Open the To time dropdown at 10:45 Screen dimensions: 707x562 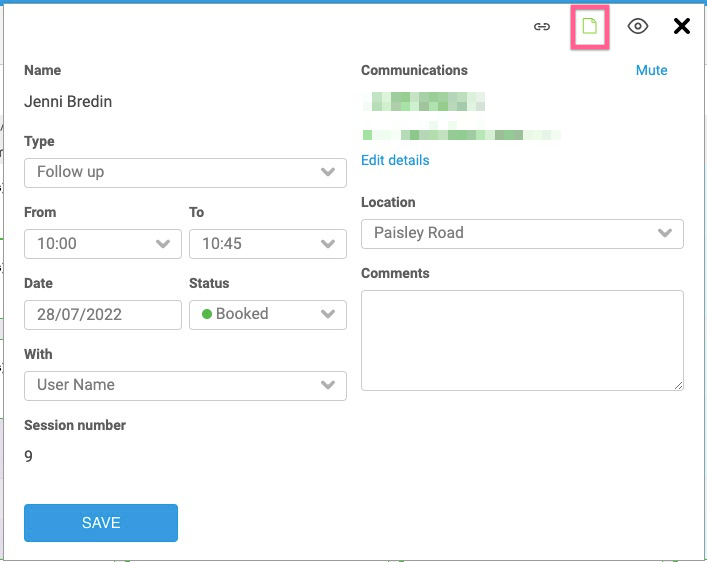267,243
